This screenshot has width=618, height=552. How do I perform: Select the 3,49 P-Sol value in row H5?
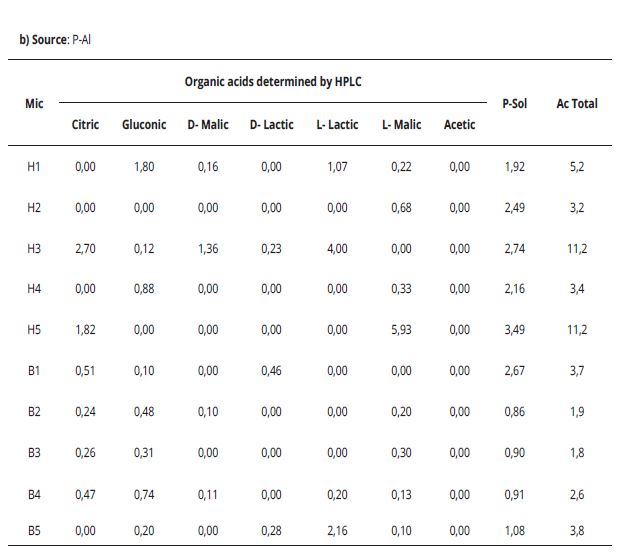[514, 330]
